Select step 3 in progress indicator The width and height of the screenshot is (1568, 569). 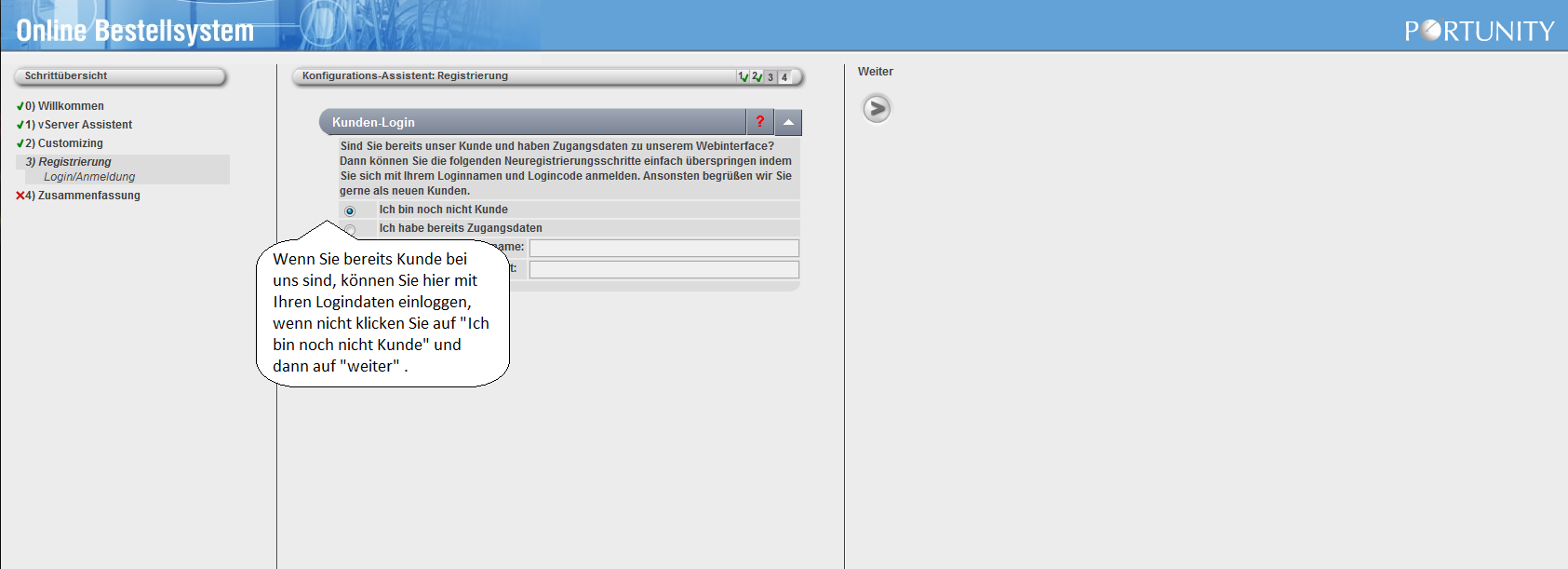[771, 77]
